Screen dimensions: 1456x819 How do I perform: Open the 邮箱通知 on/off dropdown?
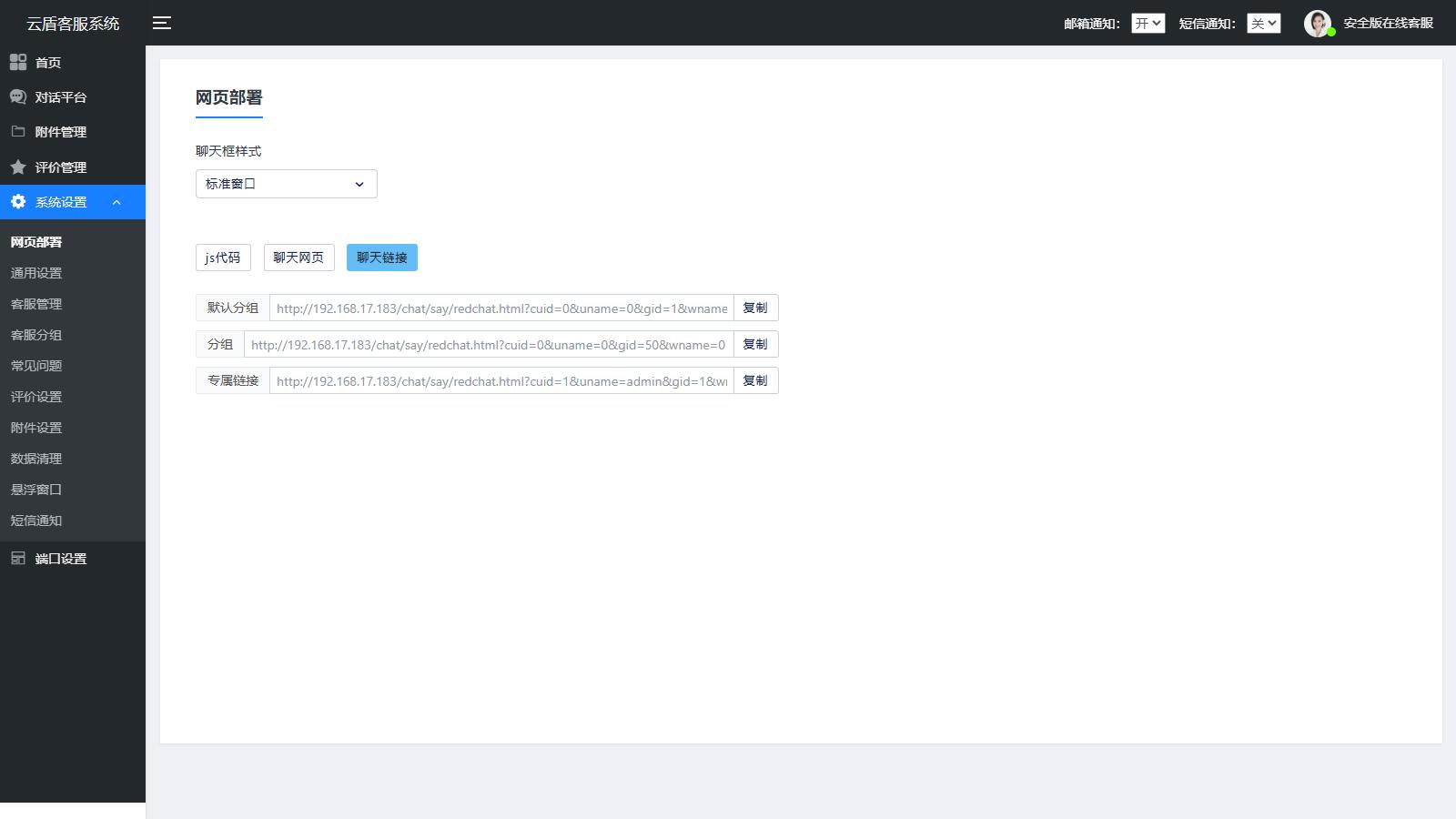[1148, 24]
